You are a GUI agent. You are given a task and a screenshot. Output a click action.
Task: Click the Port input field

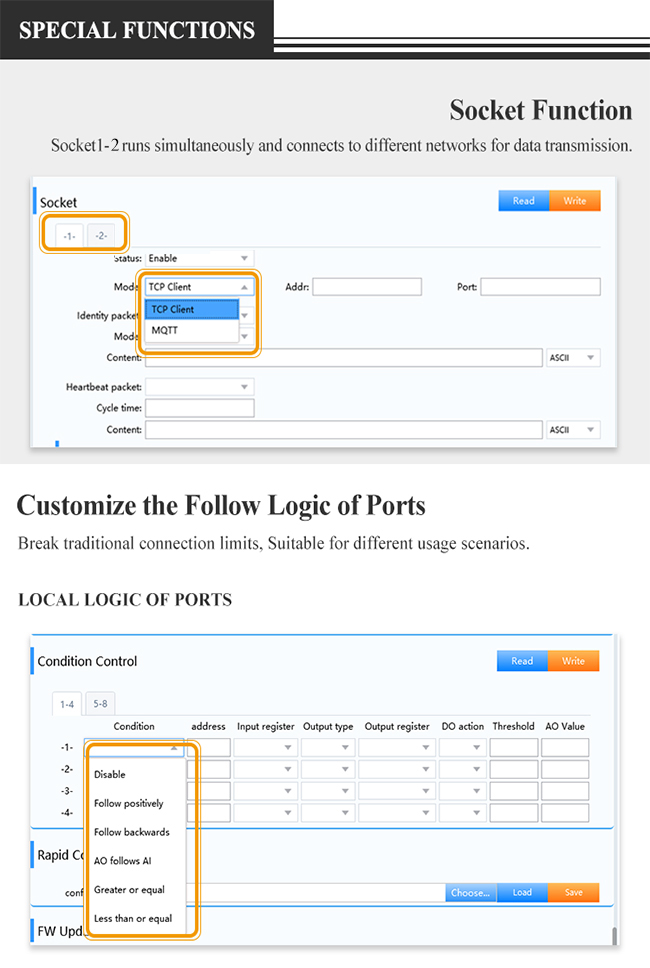pyautogui.click(x=540, y=286)
